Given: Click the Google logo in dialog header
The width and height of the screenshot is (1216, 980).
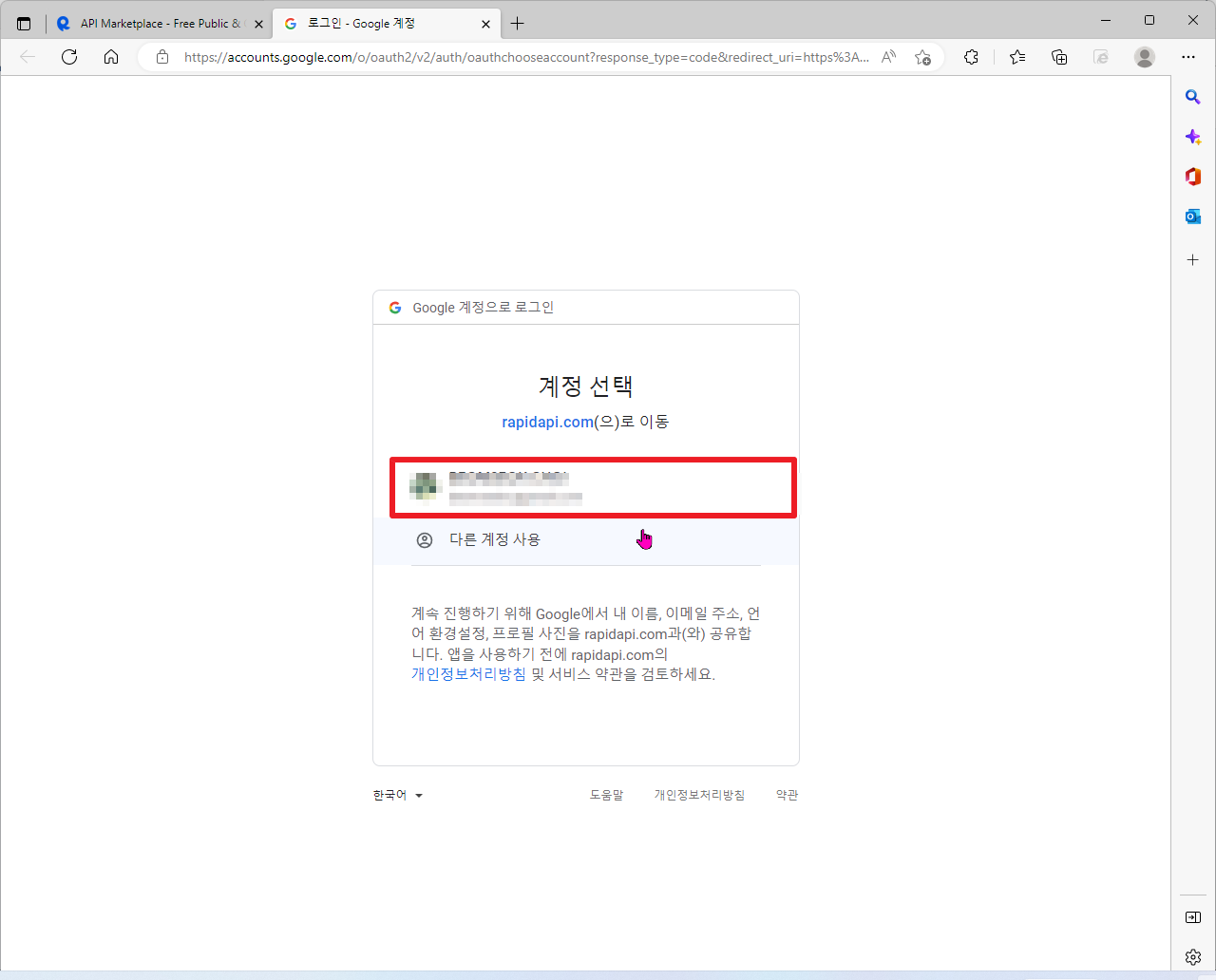Looking at the screenshot, I should pos(395,308).
